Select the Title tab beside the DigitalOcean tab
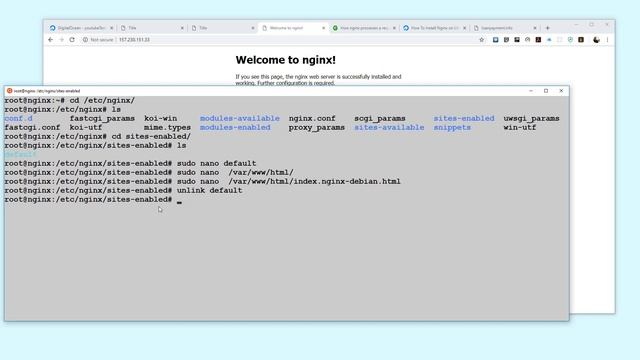Viewport: 640px width, 360px height. (x=152, y=28)
